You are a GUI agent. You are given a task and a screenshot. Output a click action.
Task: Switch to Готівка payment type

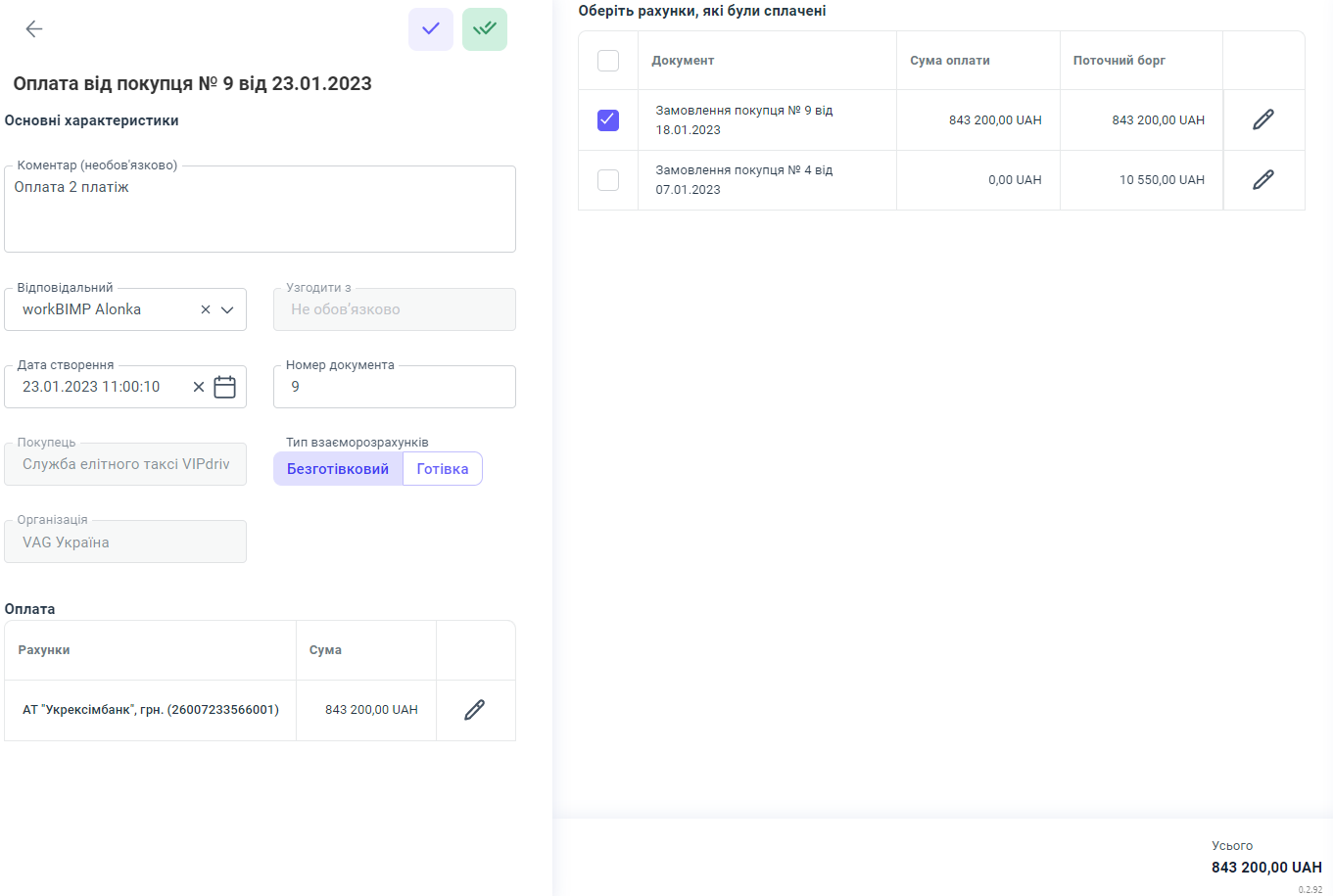click(x=443, y=469)
